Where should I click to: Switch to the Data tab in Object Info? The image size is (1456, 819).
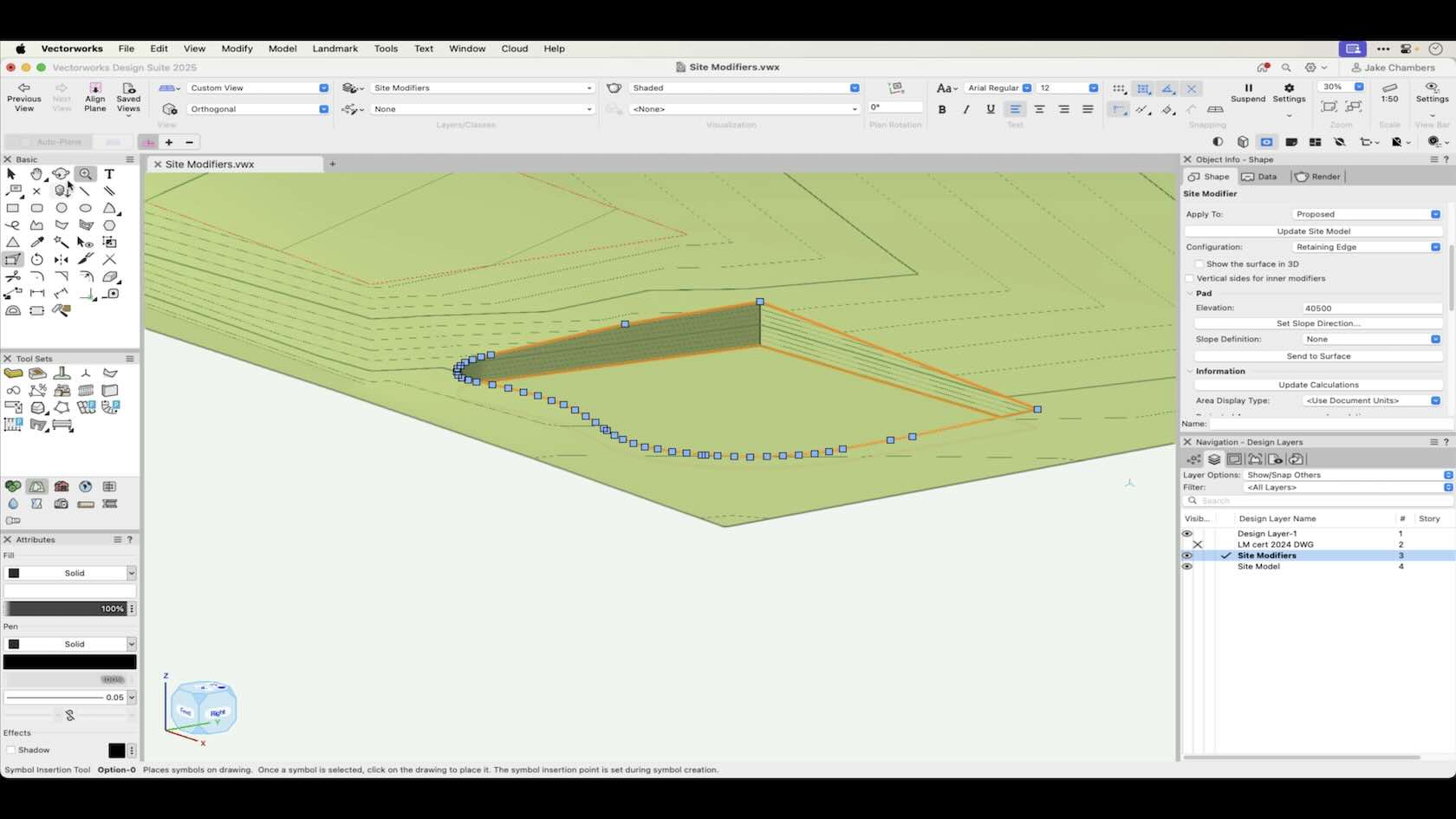(x=1259, y=176)
